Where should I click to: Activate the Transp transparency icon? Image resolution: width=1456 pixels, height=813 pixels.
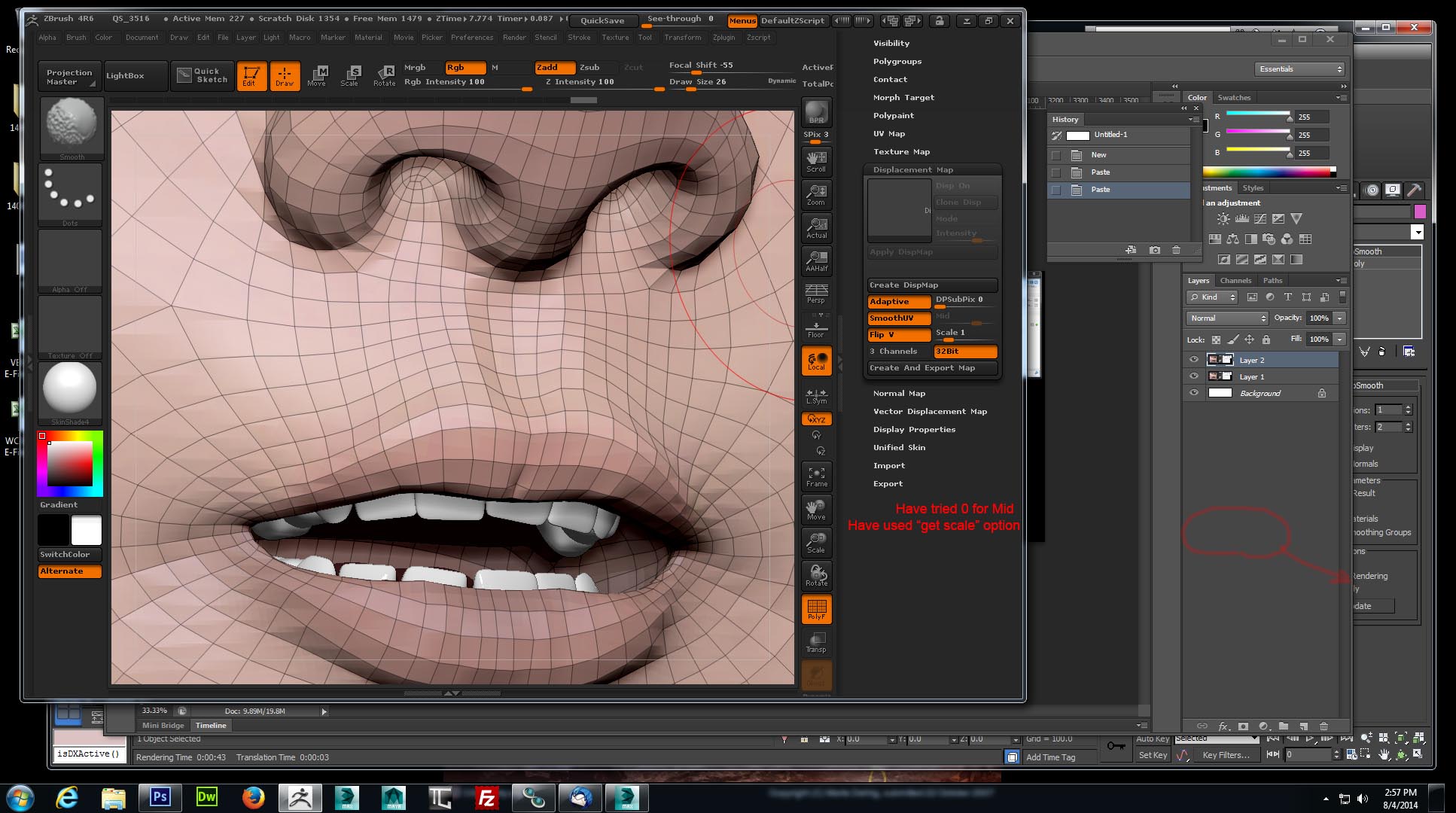(x=816, y=642)
